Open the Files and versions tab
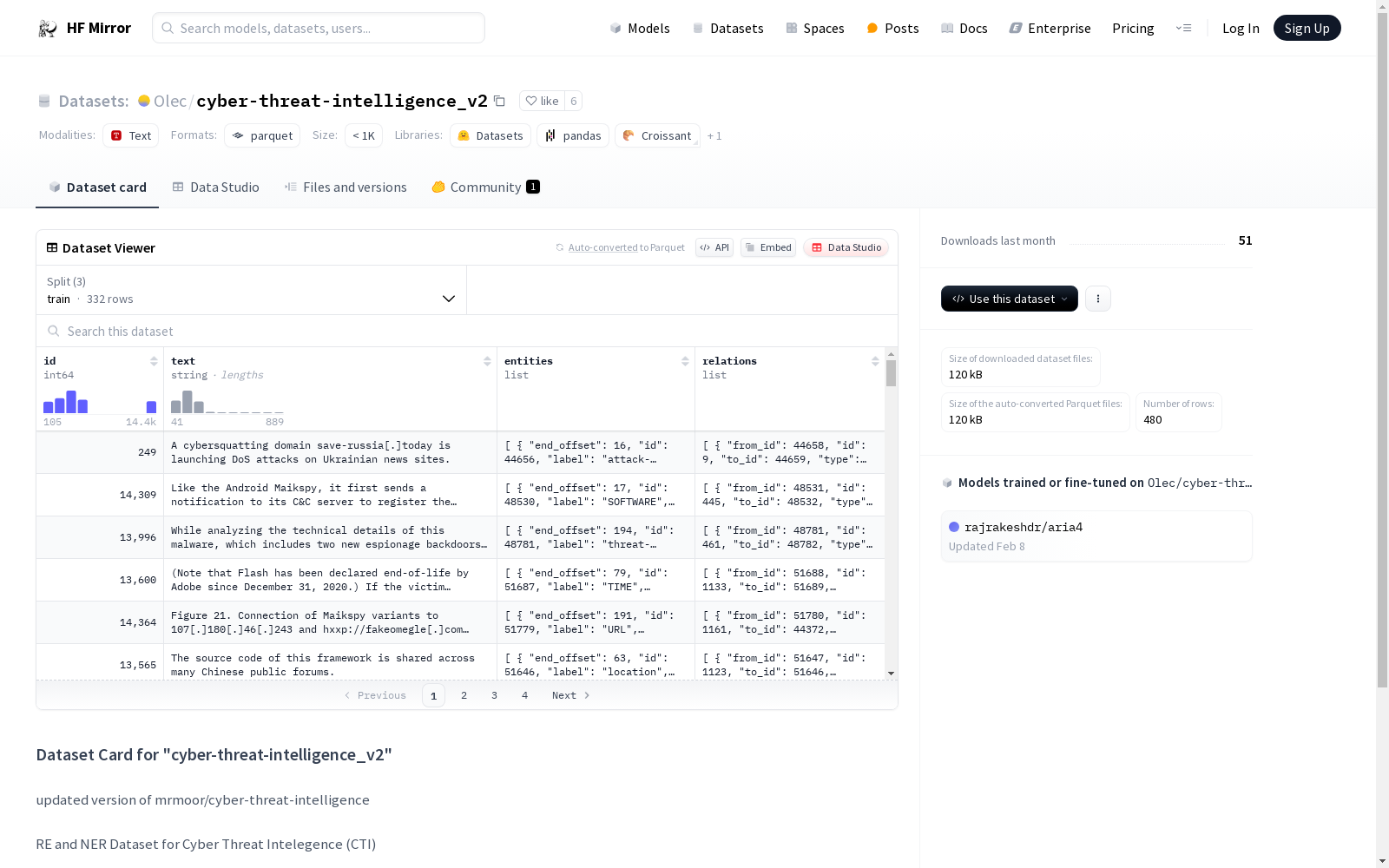 346,187
